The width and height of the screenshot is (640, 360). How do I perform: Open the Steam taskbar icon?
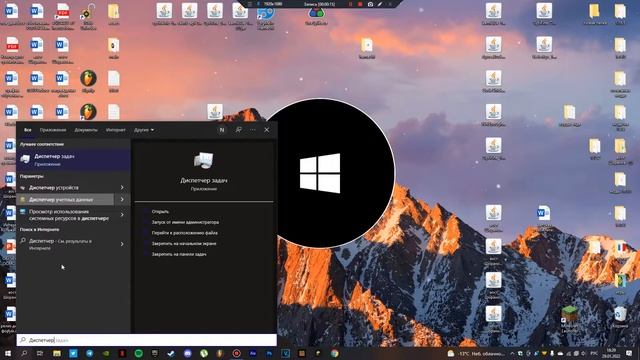171,353
